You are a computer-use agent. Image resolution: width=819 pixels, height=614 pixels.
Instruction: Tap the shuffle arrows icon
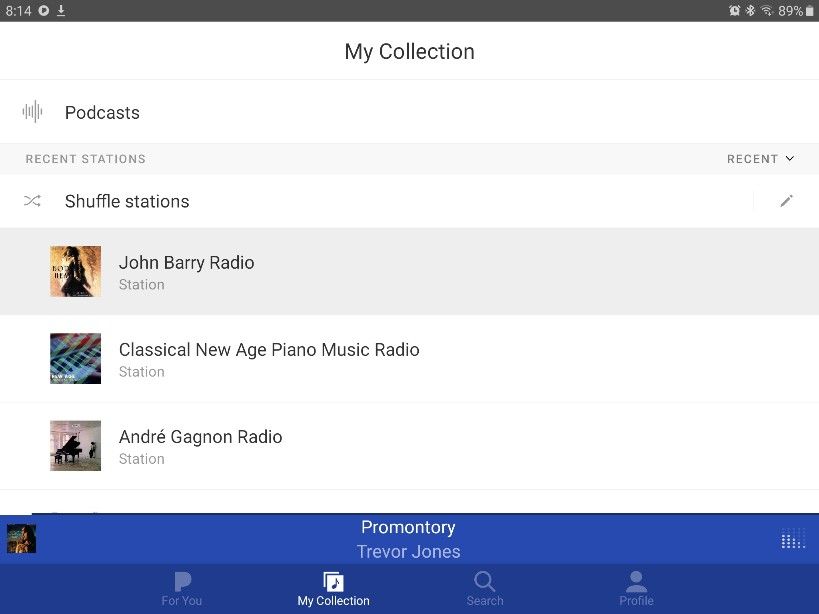pyautogui.click(x=33, y=201)
